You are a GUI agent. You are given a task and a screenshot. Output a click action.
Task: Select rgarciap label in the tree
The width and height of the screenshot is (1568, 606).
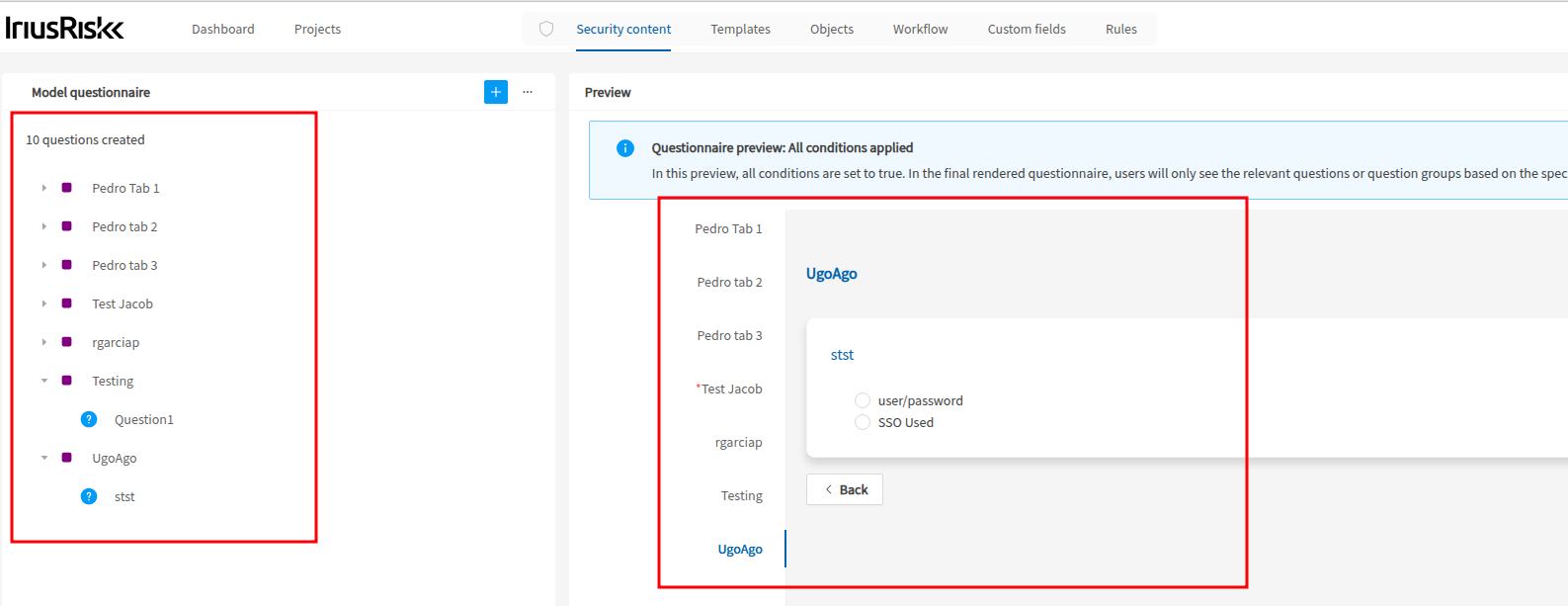coord(116,342)
